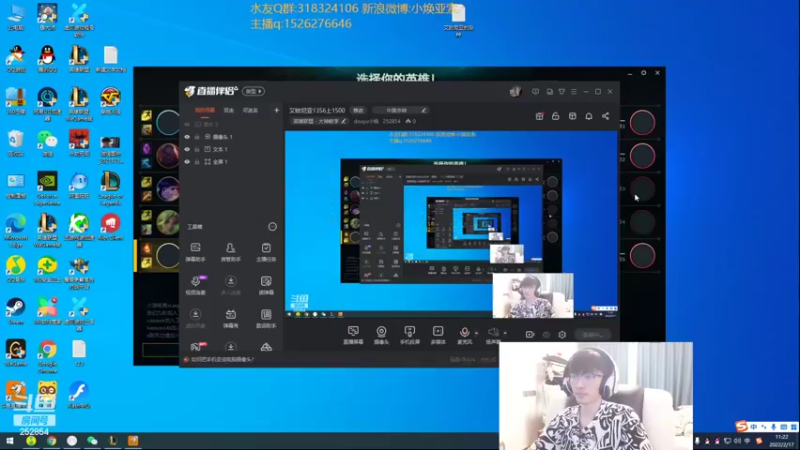Toggle the lock on the 文本 1 source
Screen dimensions: 800x450
coord(197,149)
